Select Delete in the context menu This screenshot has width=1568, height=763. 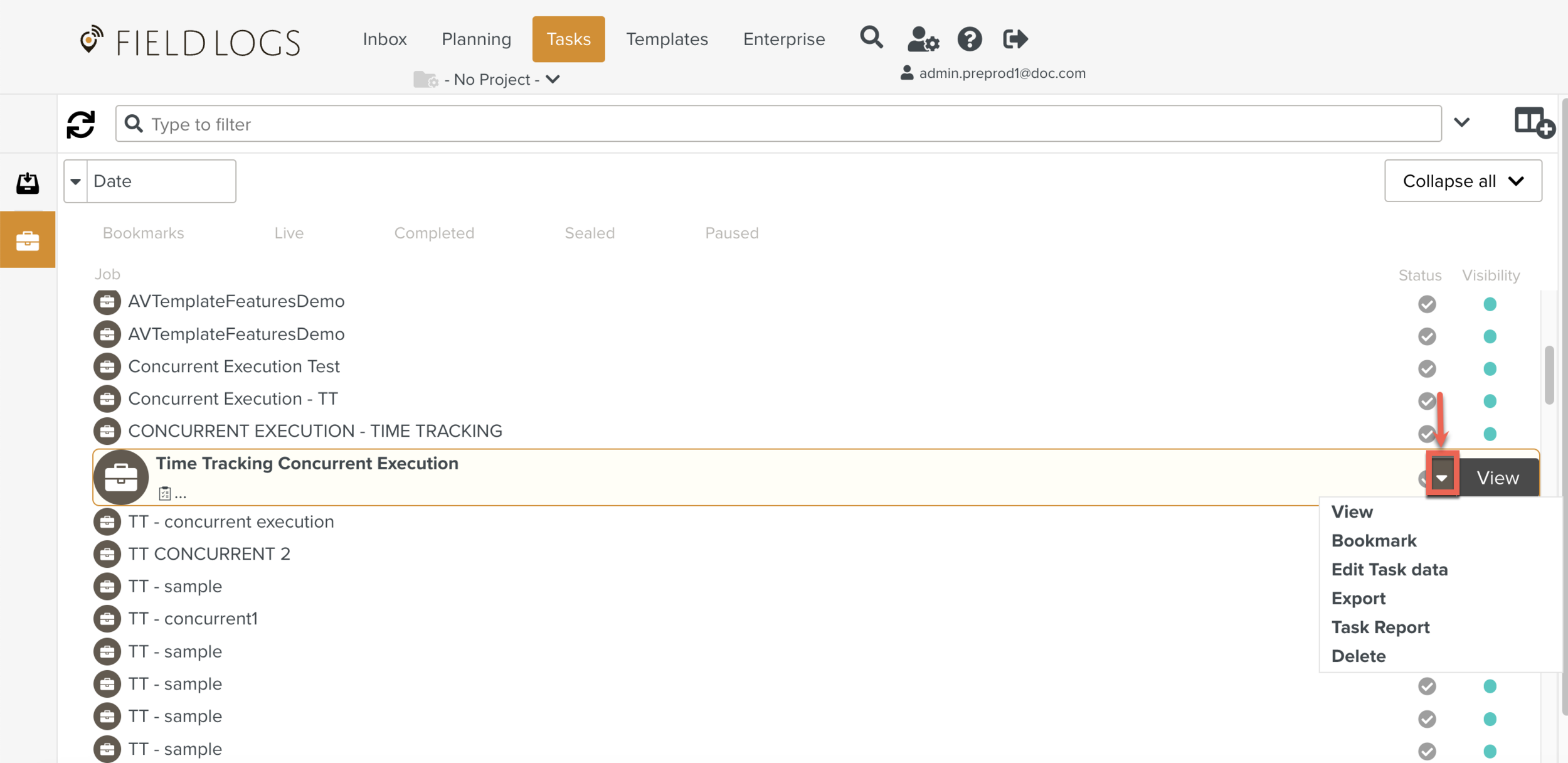click(x=1359, y=656)
